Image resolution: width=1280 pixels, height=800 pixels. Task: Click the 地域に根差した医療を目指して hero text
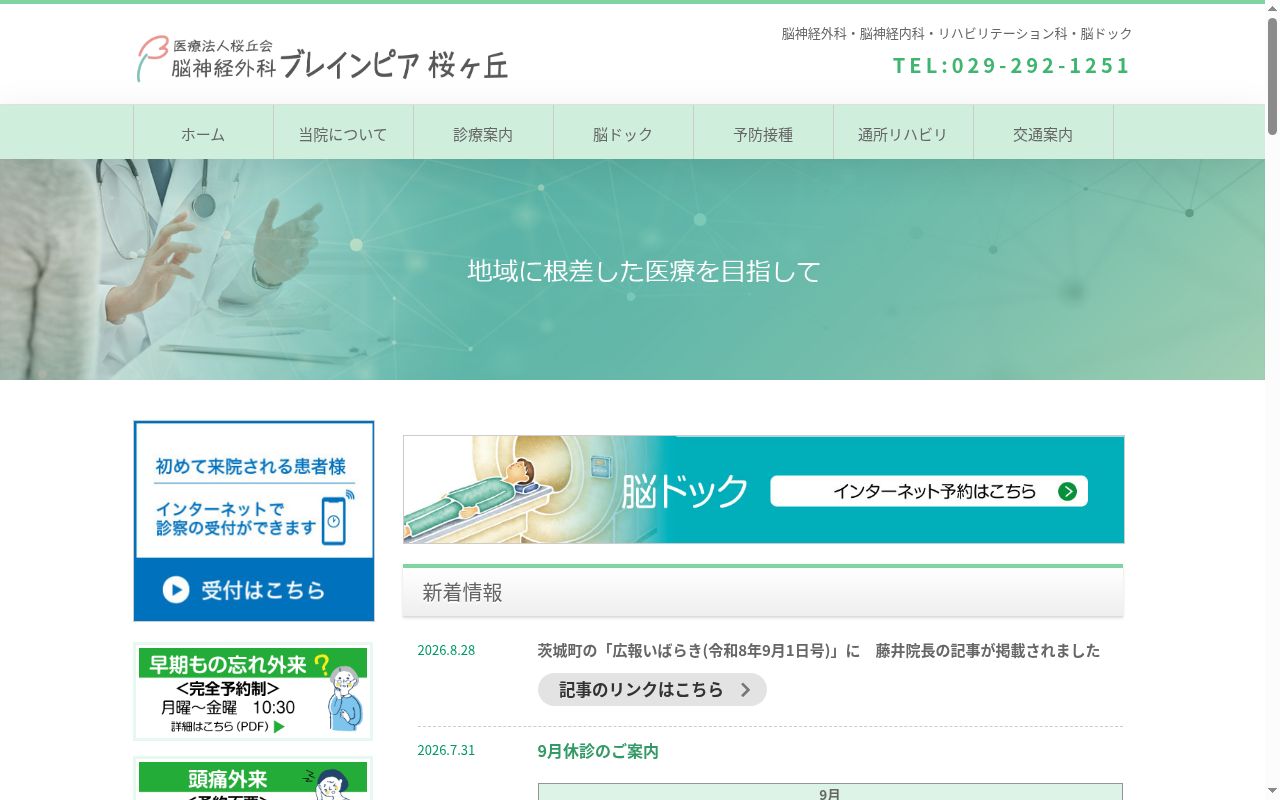tap(644, 271)
